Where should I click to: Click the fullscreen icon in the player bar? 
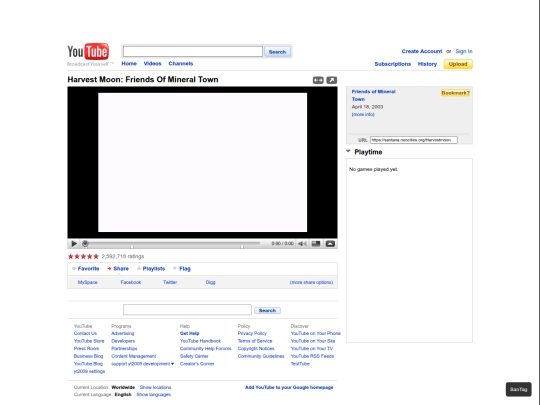(330, 244)
